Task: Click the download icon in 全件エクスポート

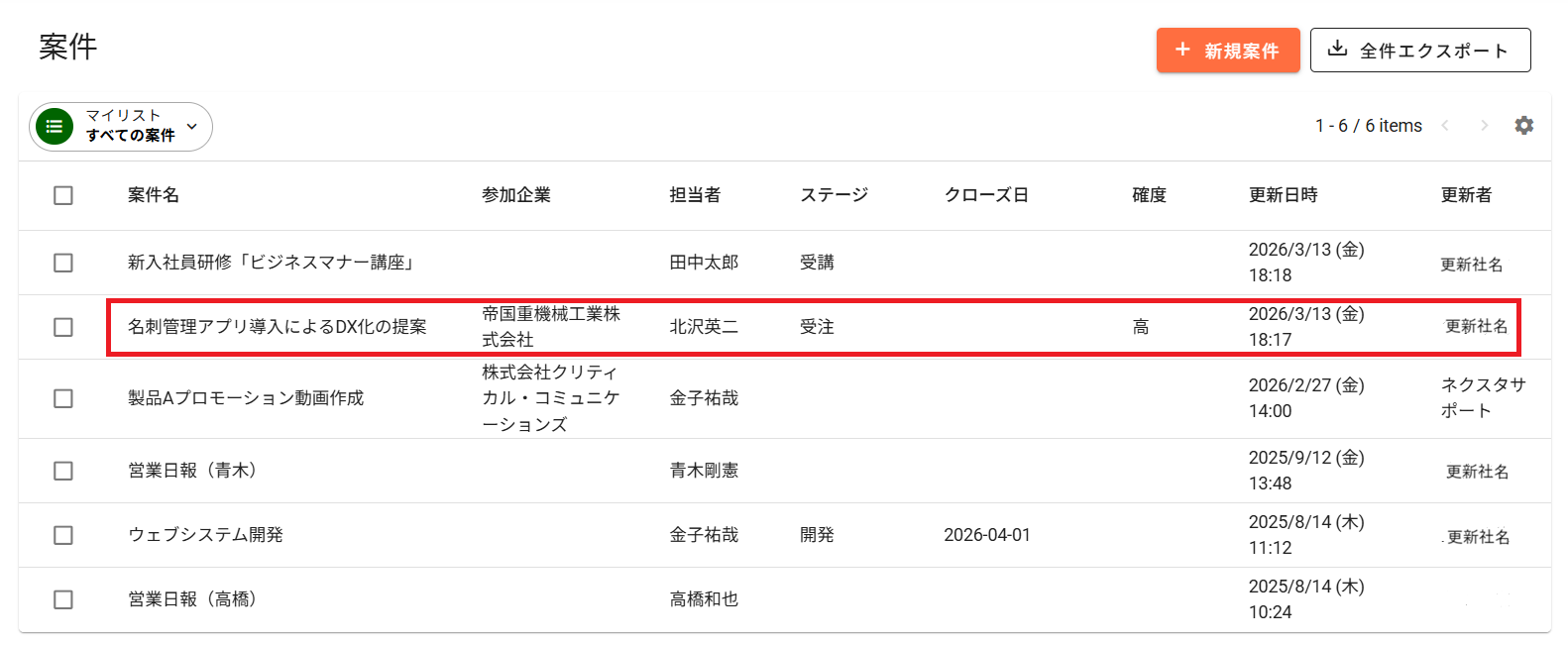Action: click(x=1337, y=49)
